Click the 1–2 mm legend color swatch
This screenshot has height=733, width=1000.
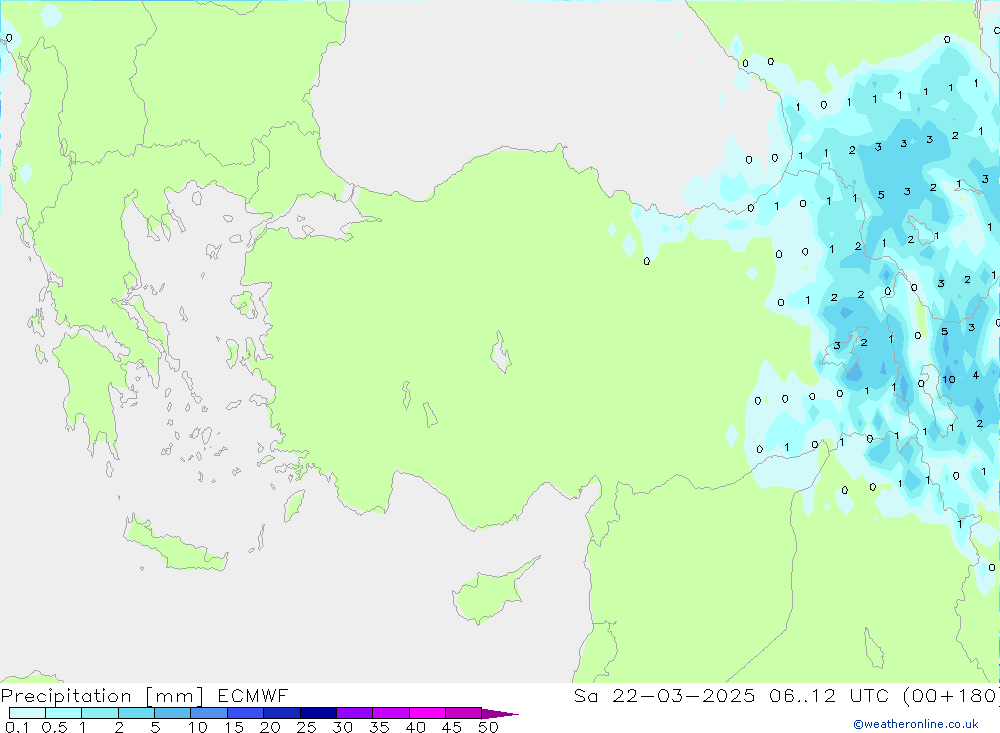(x=99, y=713)
